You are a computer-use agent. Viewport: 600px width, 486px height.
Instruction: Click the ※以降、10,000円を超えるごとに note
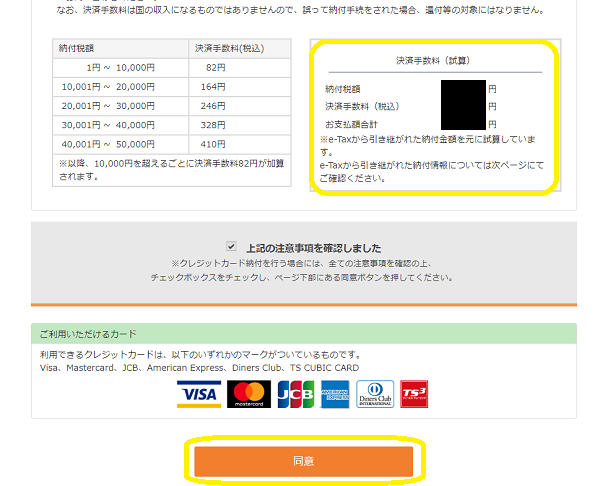point(171,170)
